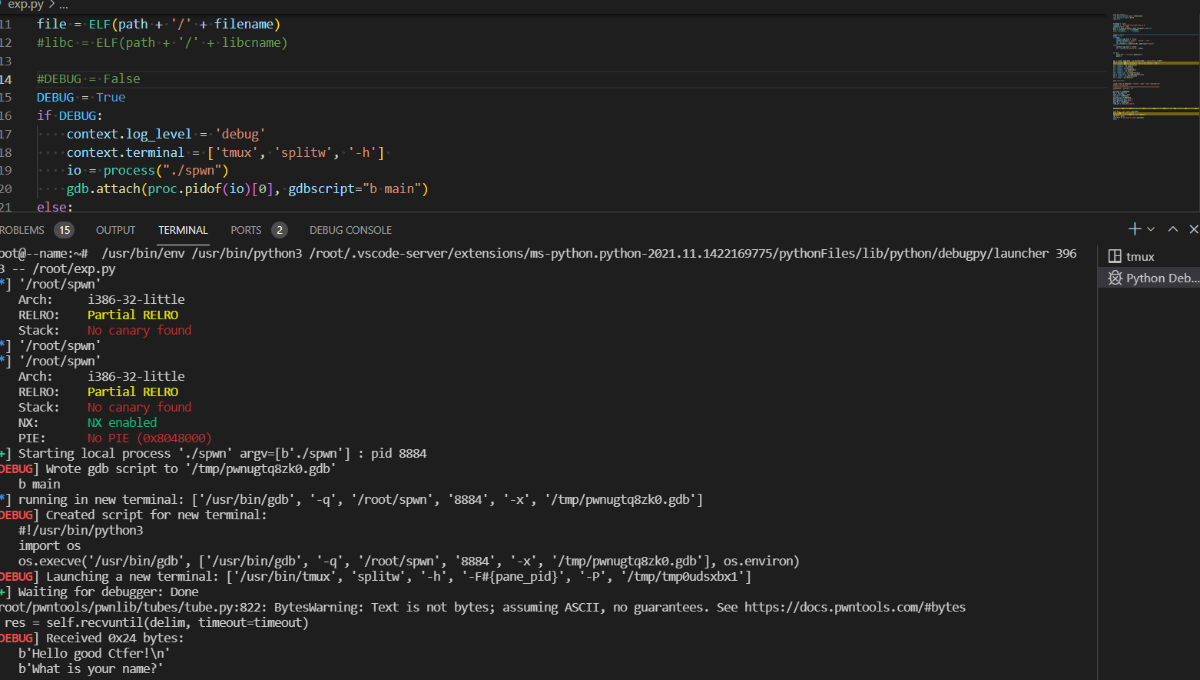Select the Terminal tab
This screenshot has height=680, width=1200.
pyautogui.click(x=183, y=230)
